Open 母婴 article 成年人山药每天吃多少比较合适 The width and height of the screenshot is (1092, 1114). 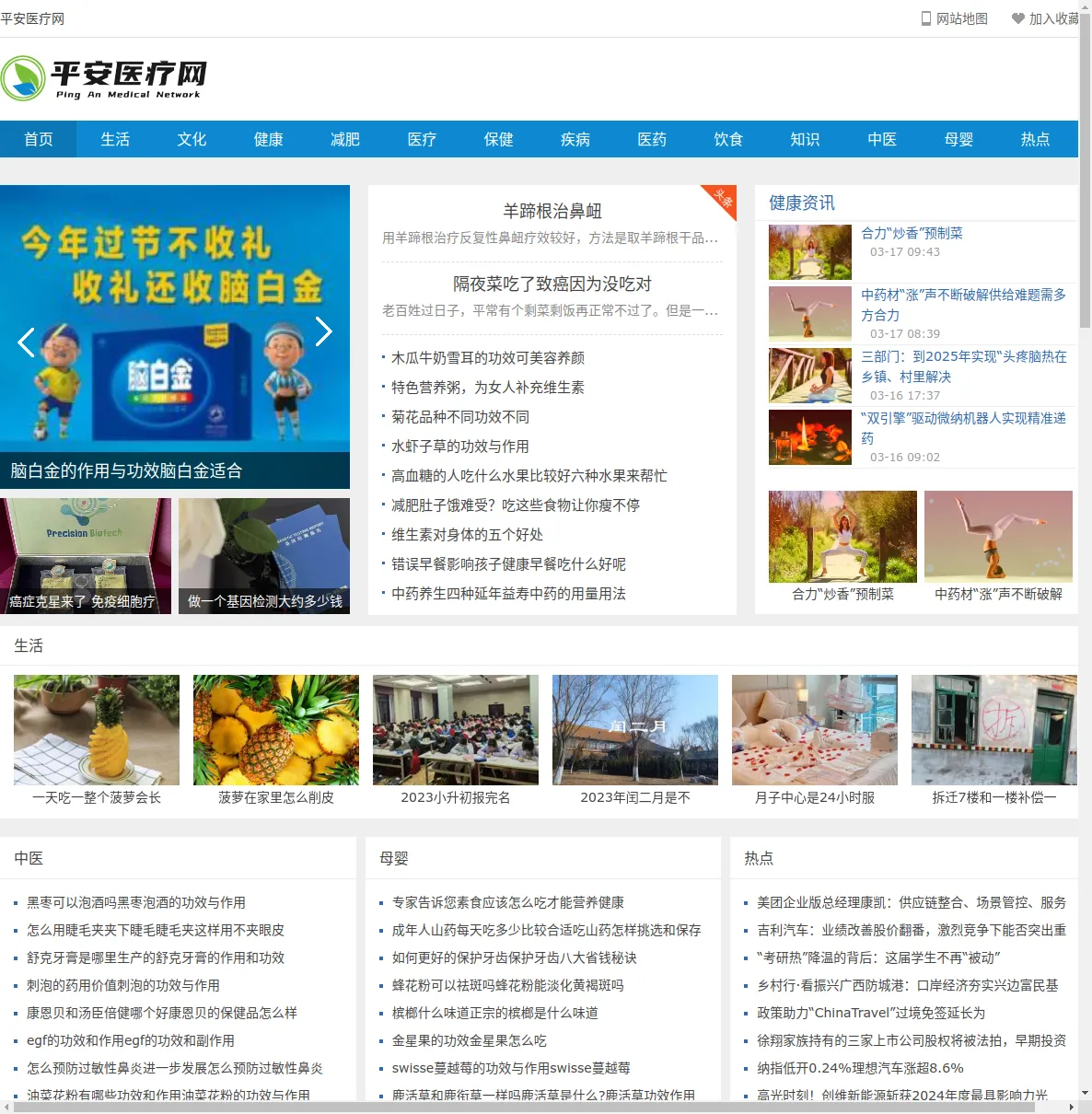click(x=547, y=931)
